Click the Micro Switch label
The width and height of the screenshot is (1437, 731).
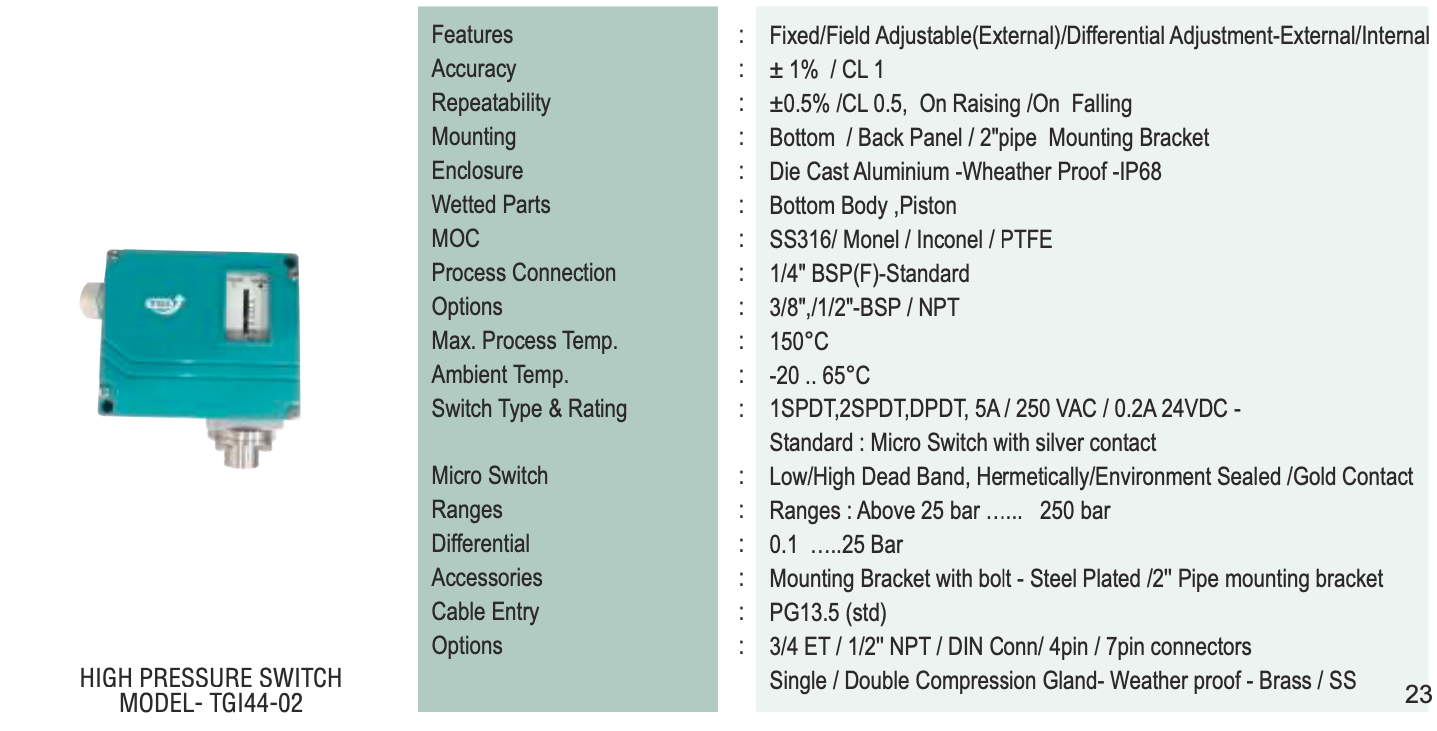coord(489,476)
